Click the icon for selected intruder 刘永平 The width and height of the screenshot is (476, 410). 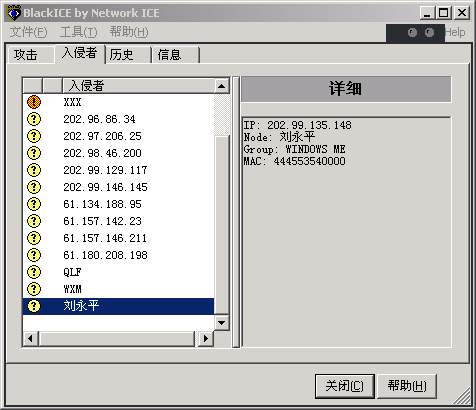(x=34, y=306)
